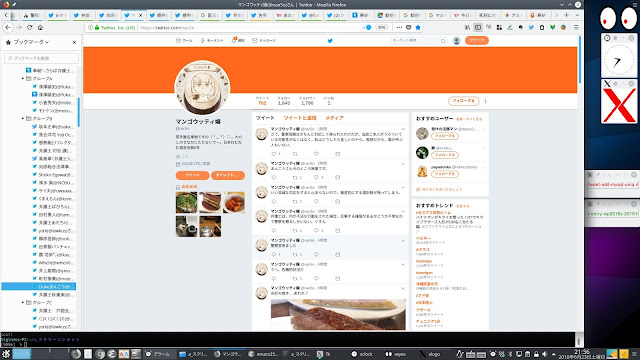
Task: Click the main page vertical scrollbar
Action: [580, 59]
